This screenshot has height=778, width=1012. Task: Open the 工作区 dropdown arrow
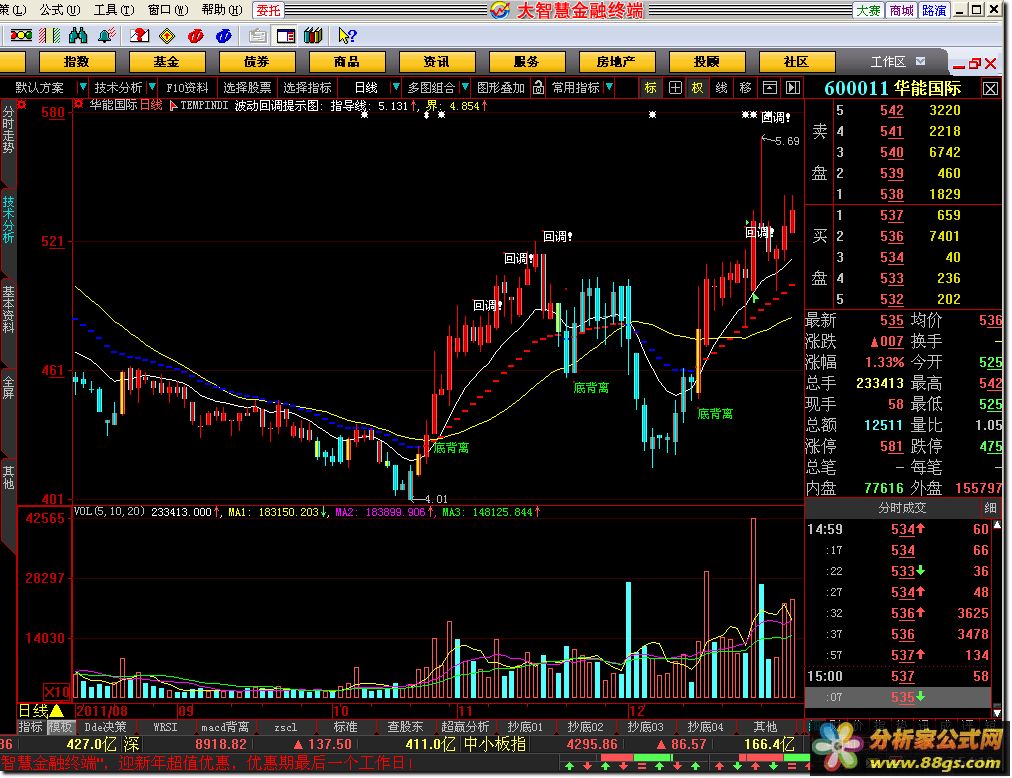(921, 61)
